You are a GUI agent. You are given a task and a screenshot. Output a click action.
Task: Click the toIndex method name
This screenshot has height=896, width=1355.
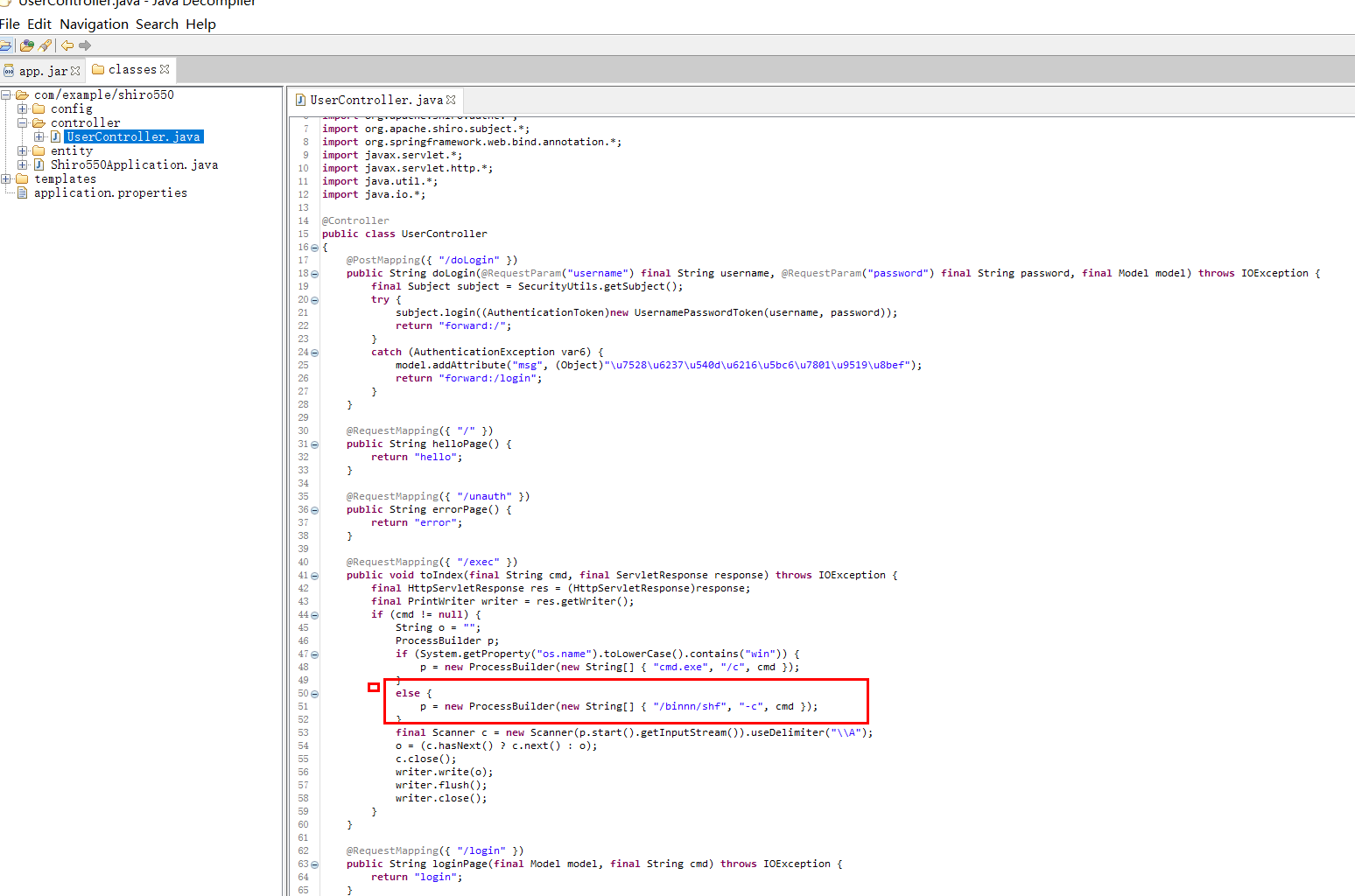(441, 575)
